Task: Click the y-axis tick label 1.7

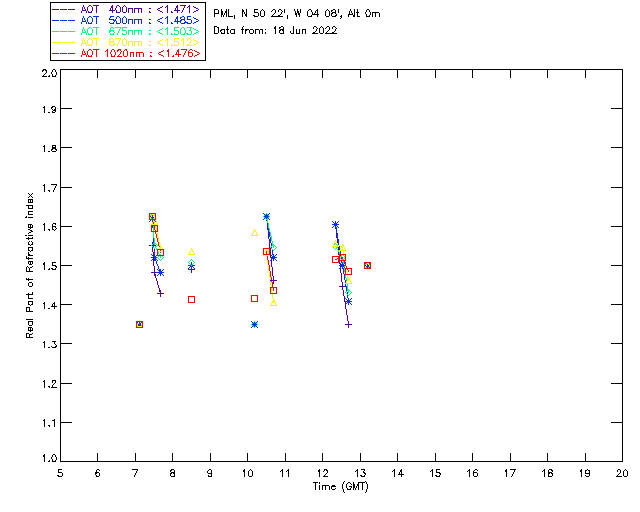Action: [x=49, y=188]
